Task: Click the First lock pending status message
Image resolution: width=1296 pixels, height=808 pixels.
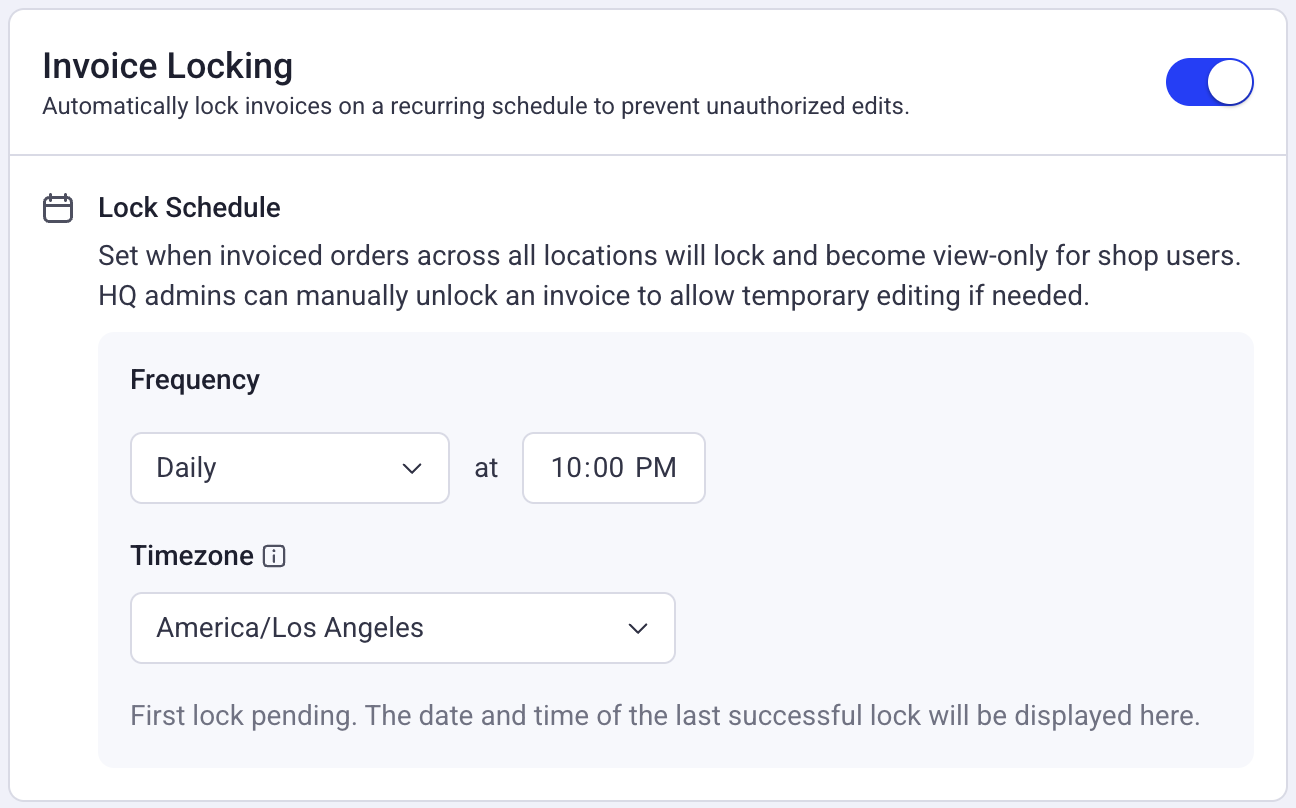Action: [x=665, y=716]
